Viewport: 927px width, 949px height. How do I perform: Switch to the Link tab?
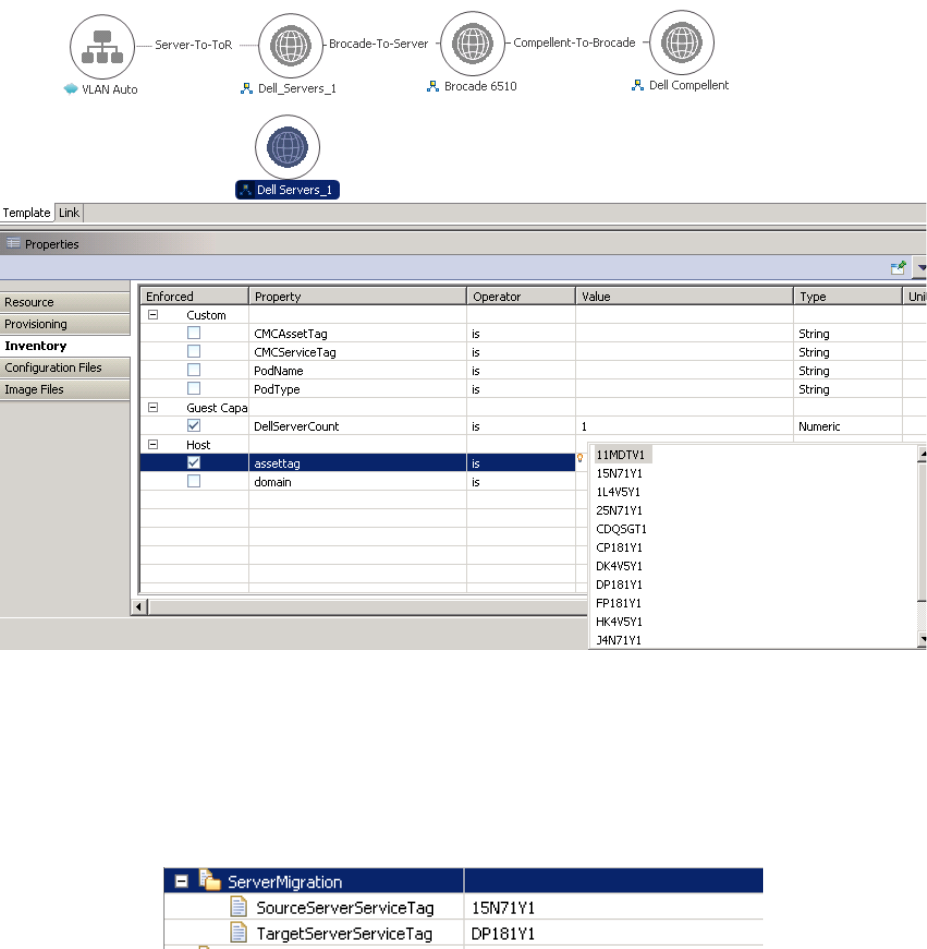point(69,212)
